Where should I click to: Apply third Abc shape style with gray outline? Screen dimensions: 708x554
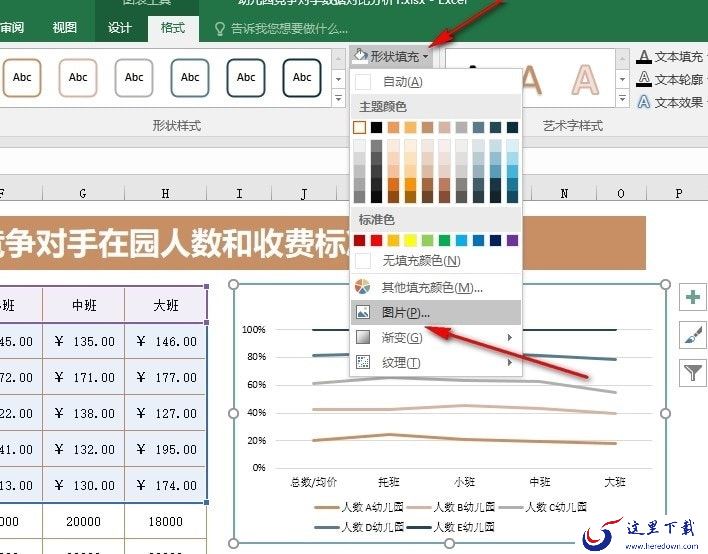click(x=134, y=78)
